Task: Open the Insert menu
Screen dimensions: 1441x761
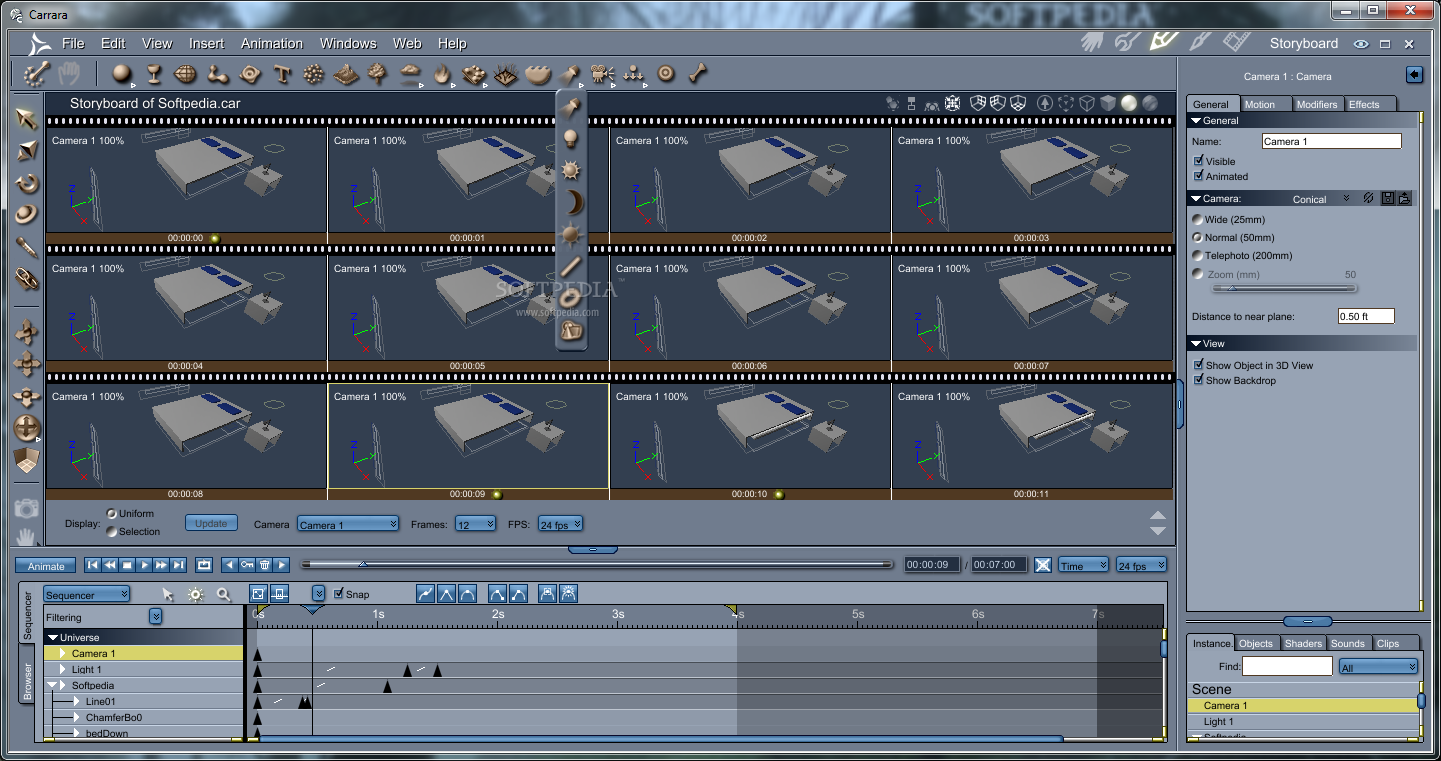Action: click(x=207, y=43)
